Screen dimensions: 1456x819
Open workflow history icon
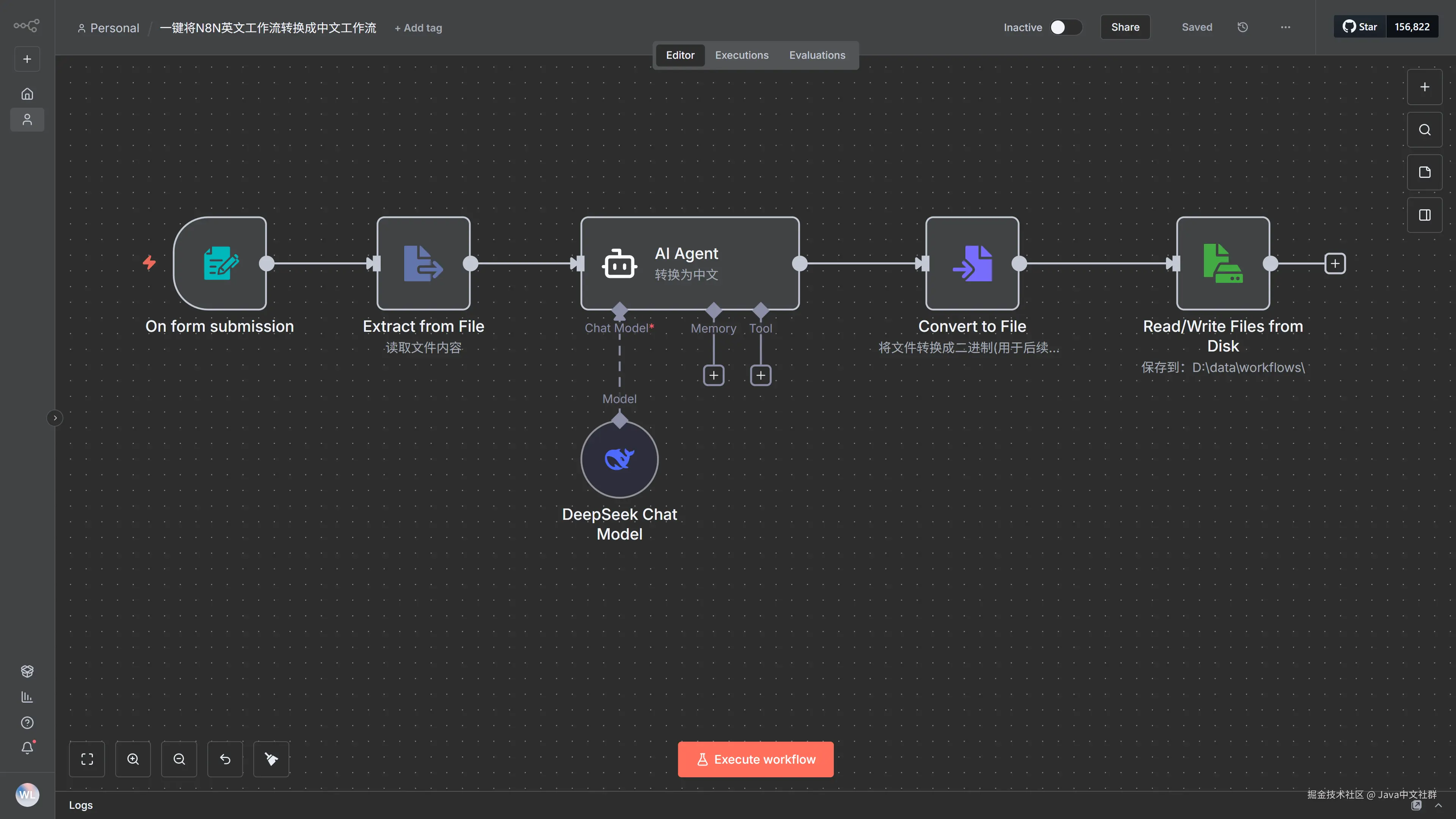[1243, 27]
